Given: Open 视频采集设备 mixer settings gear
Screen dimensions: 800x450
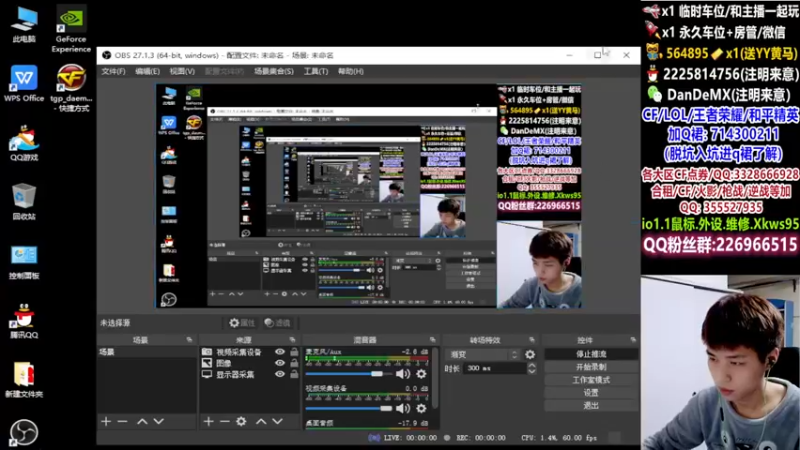Looking at the screenshot, I should (421, 408).
